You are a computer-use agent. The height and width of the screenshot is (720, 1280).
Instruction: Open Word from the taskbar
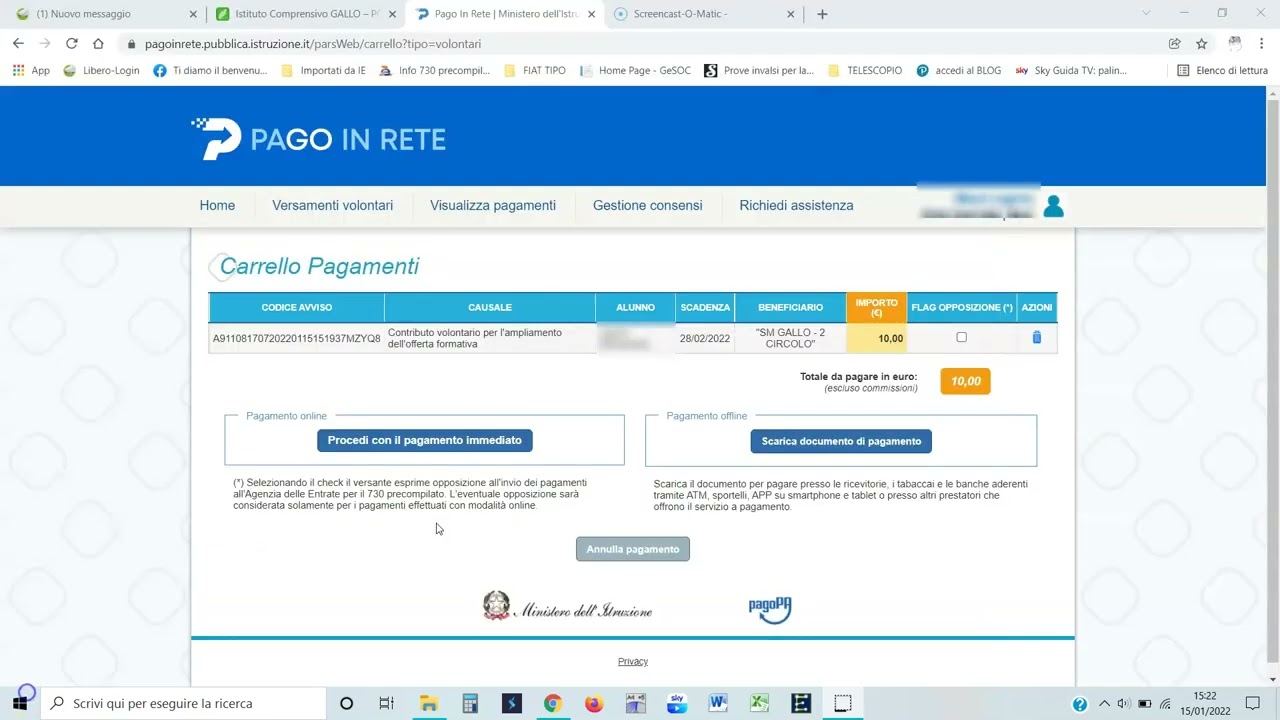pyautogui.click(x=718, y=703)
